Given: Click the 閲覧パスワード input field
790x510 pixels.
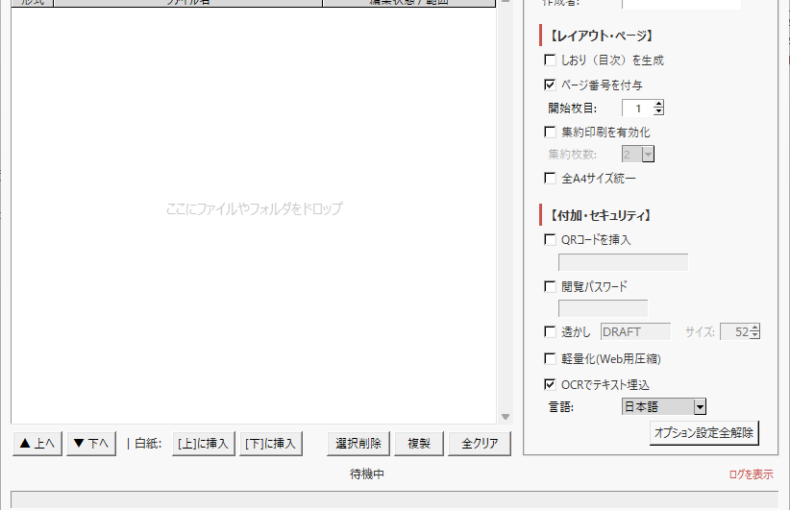Looking at the screenshot, I should pos(602,309).
